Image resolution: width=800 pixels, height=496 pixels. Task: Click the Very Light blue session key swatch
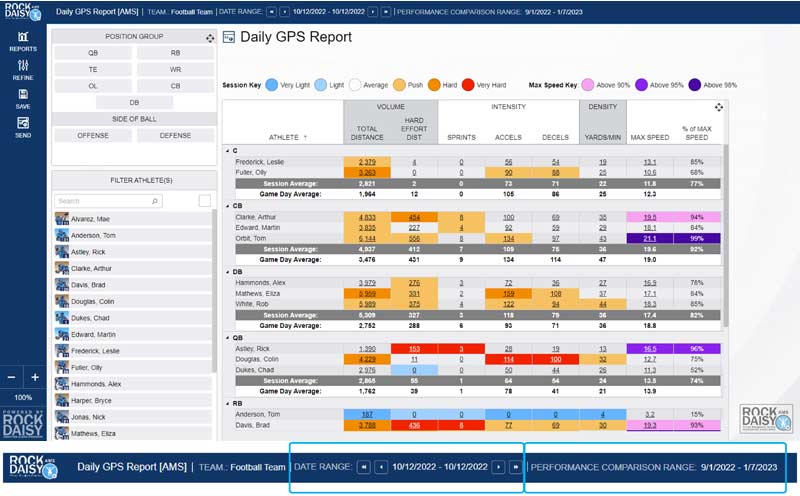(271, 85)
